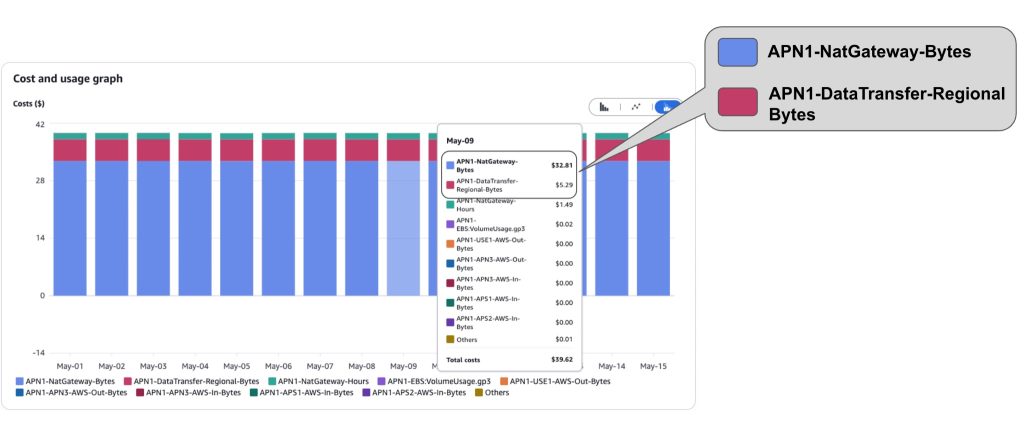
Task: Click the APN1-USE1-AWS-Out-Bytes legend item
Action: point(555,381)
